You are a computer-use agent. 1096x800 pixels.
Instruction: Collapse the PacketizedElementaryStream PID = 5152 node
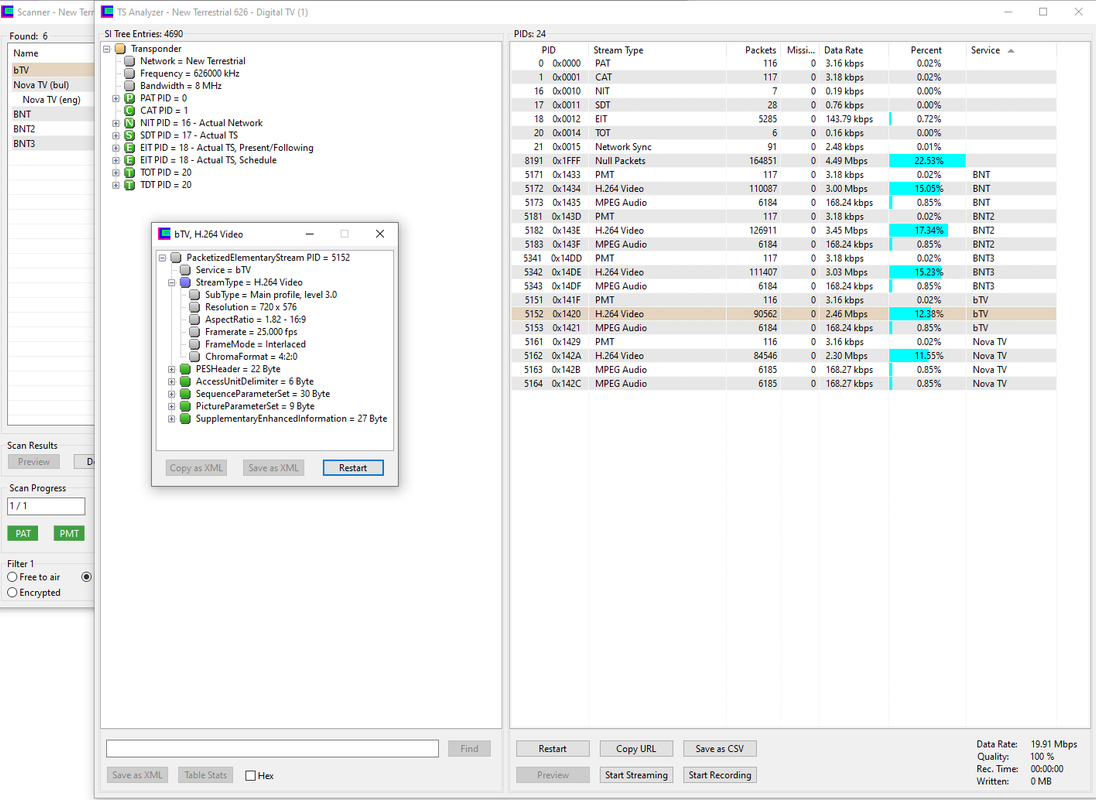pyautogui.click(x=163, y=258)
